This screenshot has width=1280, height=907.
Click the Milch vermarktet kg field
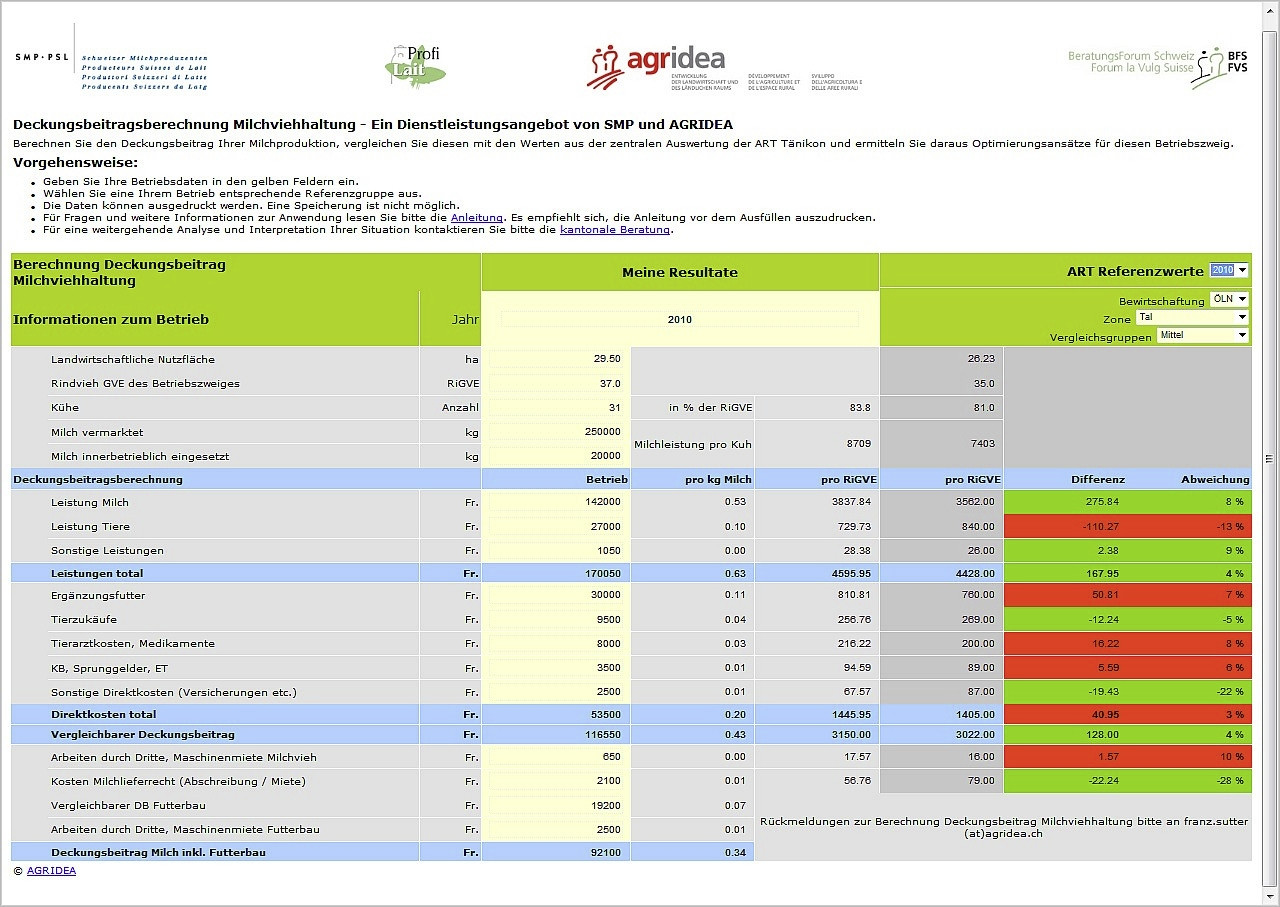pyautogui.click(x=556, y=432)
